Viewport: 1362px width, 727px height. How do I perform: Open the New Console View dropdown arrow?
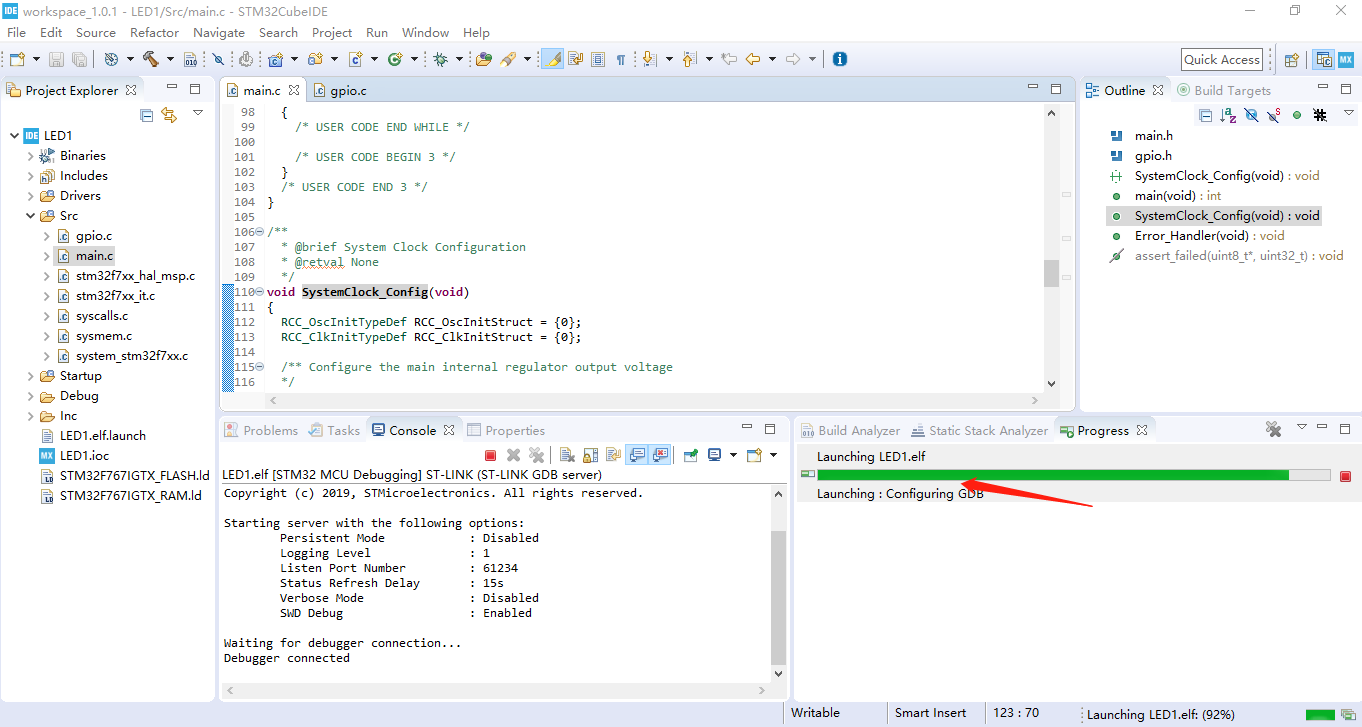(773, 455)
